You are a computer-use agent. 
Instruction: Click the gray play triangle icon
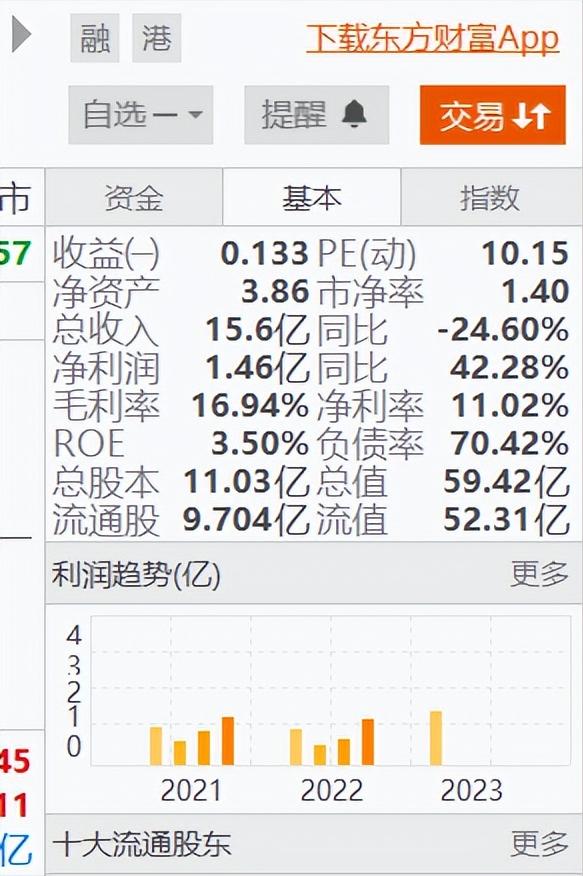(x=21, y=35)
